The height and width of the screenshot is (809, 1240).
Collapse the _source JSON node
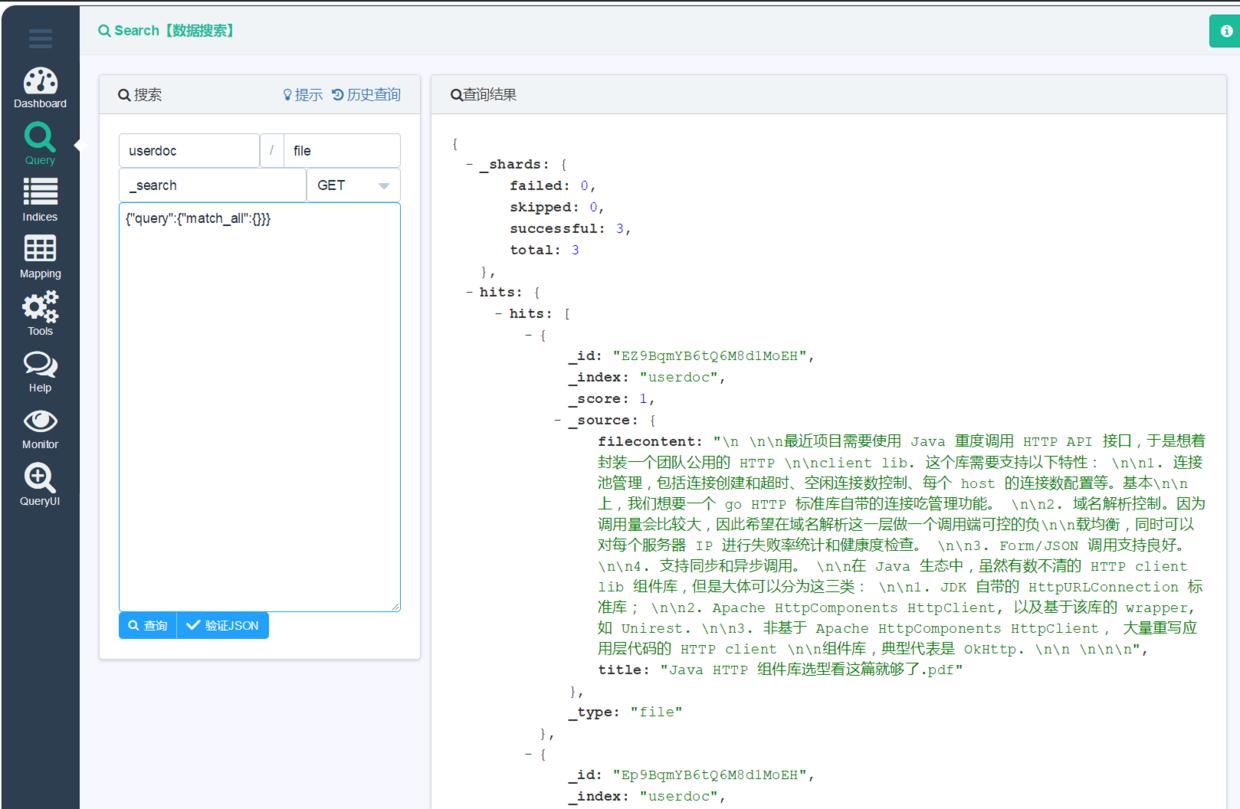tap(558, 421)
